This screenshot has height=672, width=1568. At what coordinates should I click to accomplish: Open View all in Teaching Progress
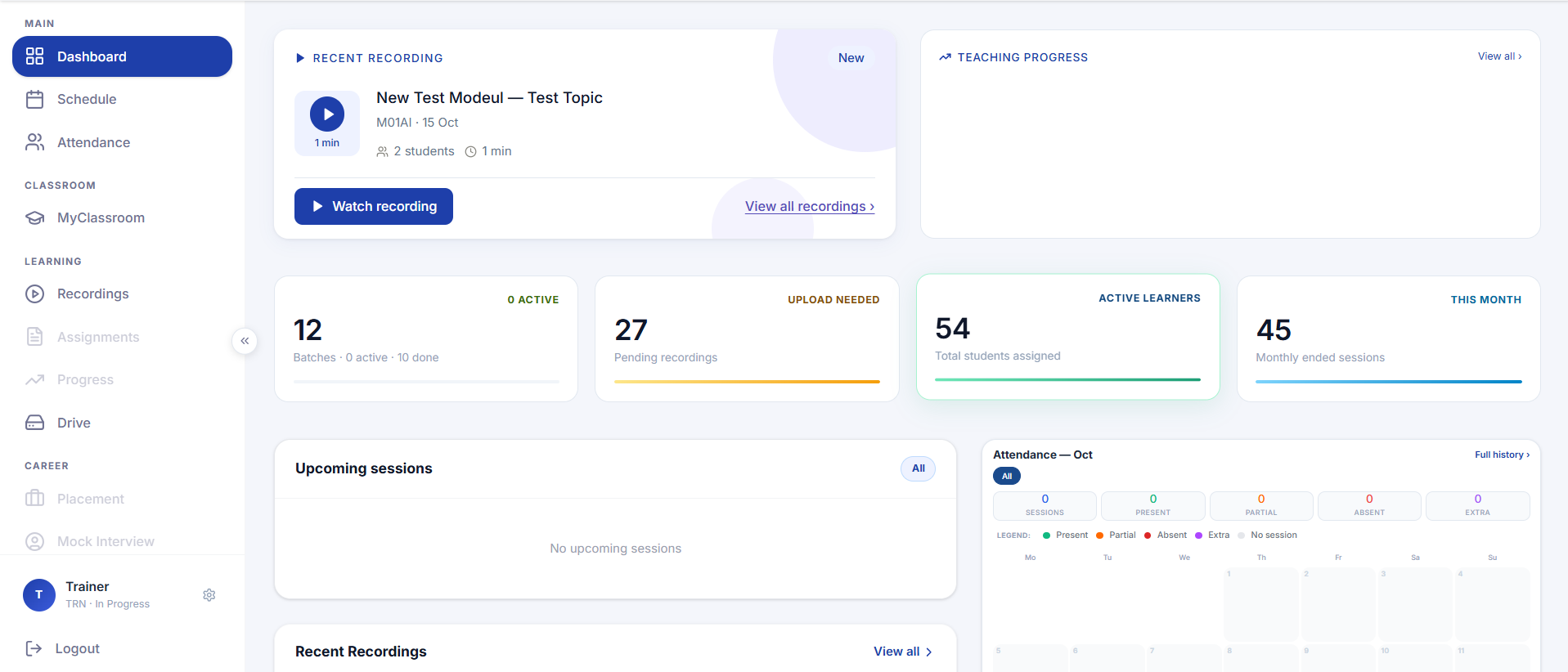[x=1499, y=56]
